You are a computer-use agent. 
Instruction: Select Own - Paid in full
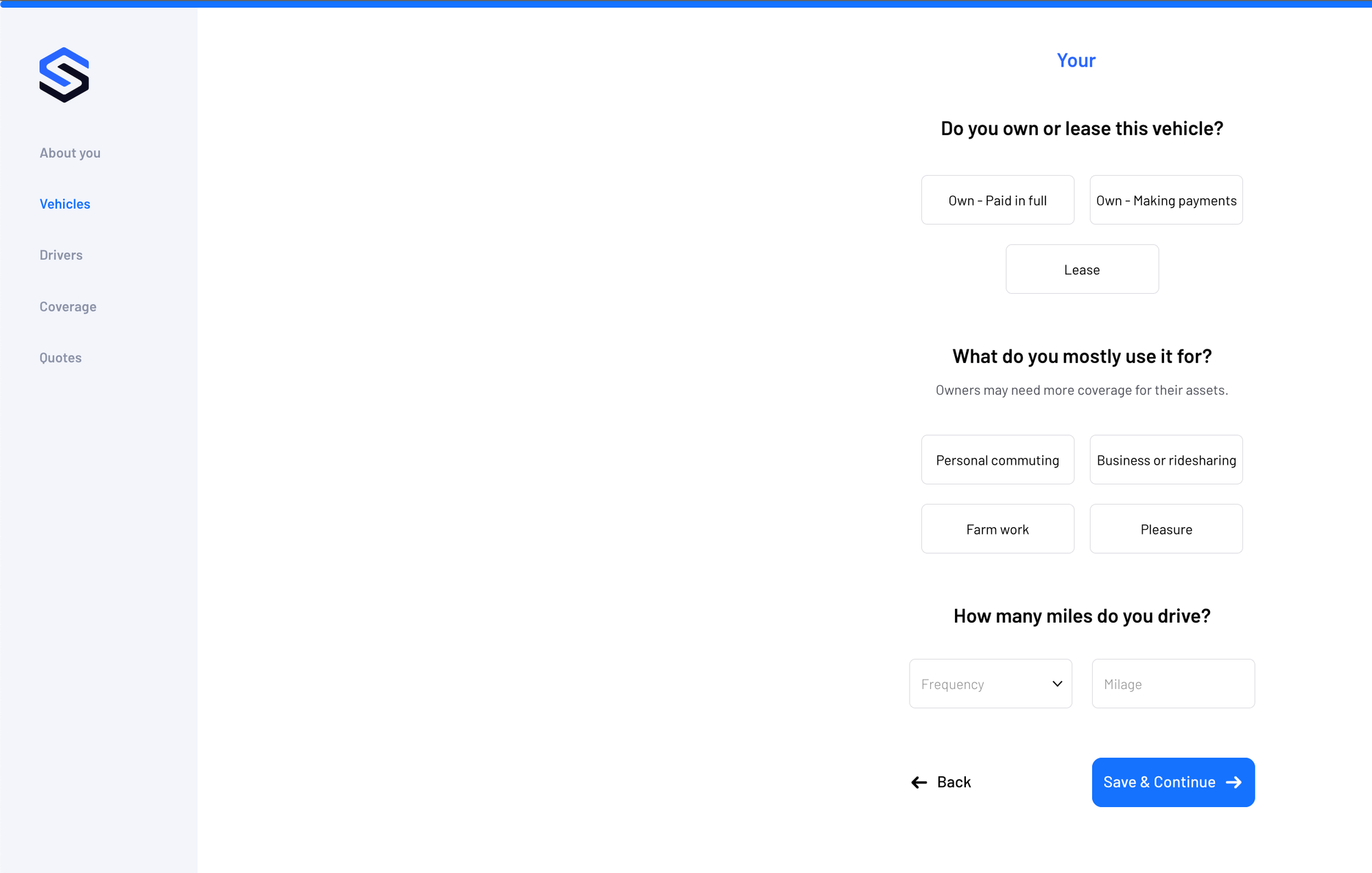pos(997,200)
